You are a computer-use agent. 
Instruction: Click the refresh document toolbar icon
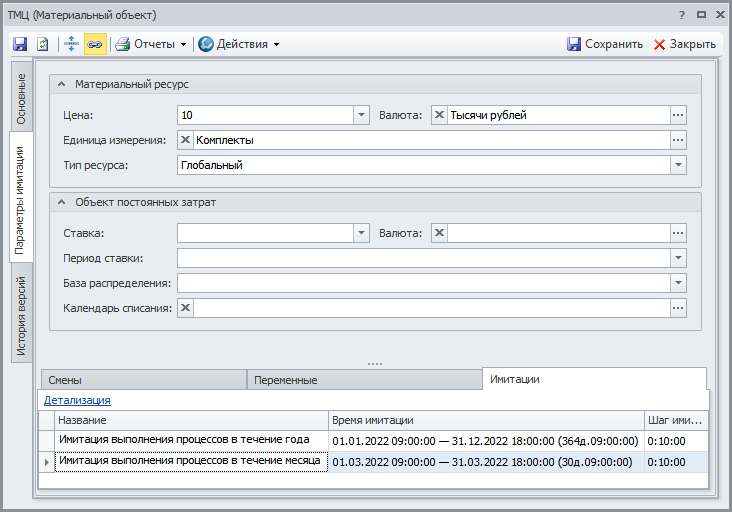pyautogui.click(x=43, y=44)
